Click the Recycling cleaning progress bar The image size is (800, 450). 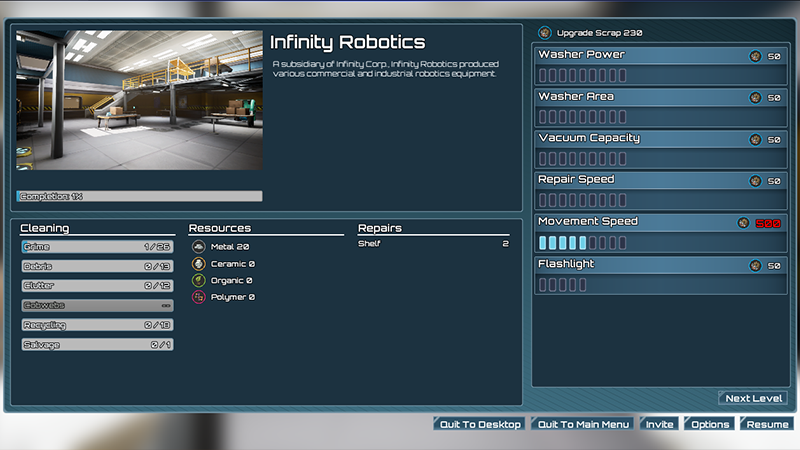(x=97, y=324)
